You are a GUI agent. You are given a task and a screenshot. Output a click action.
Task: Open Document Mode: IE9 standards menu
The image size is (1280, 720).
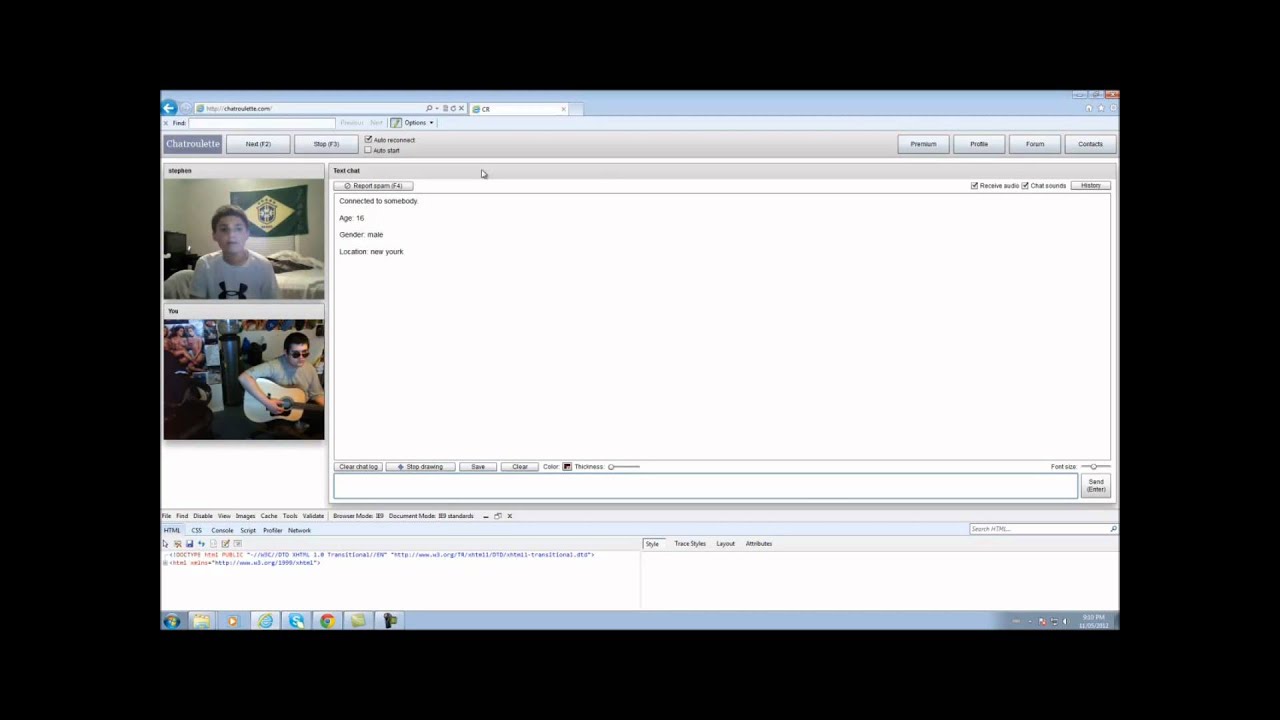click(x=431, y=516)
